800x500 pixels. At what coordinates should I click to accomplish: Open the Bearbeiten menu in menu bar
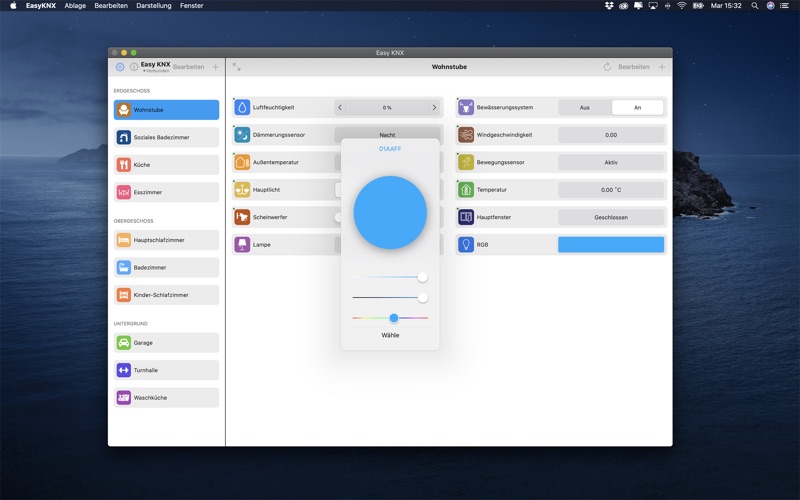pos(111,6)
